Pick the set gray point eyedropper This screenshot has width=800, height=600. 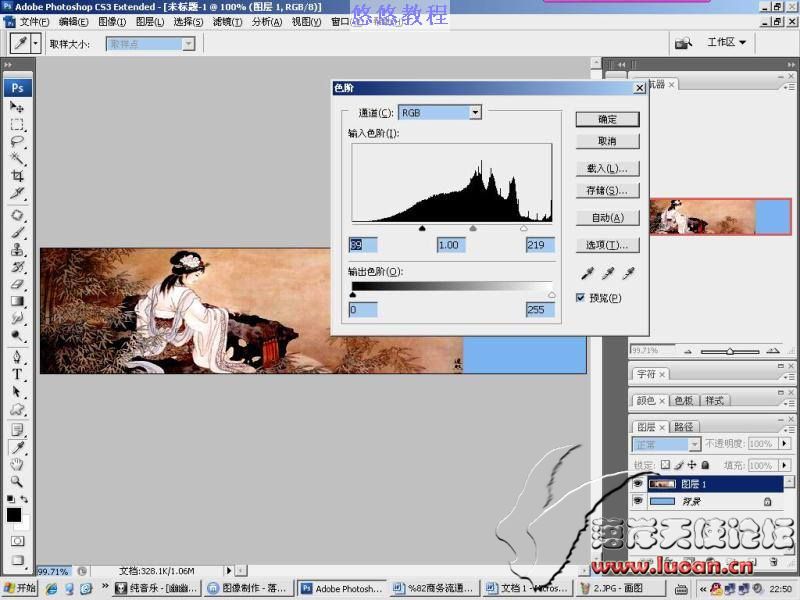pos(608,273)
